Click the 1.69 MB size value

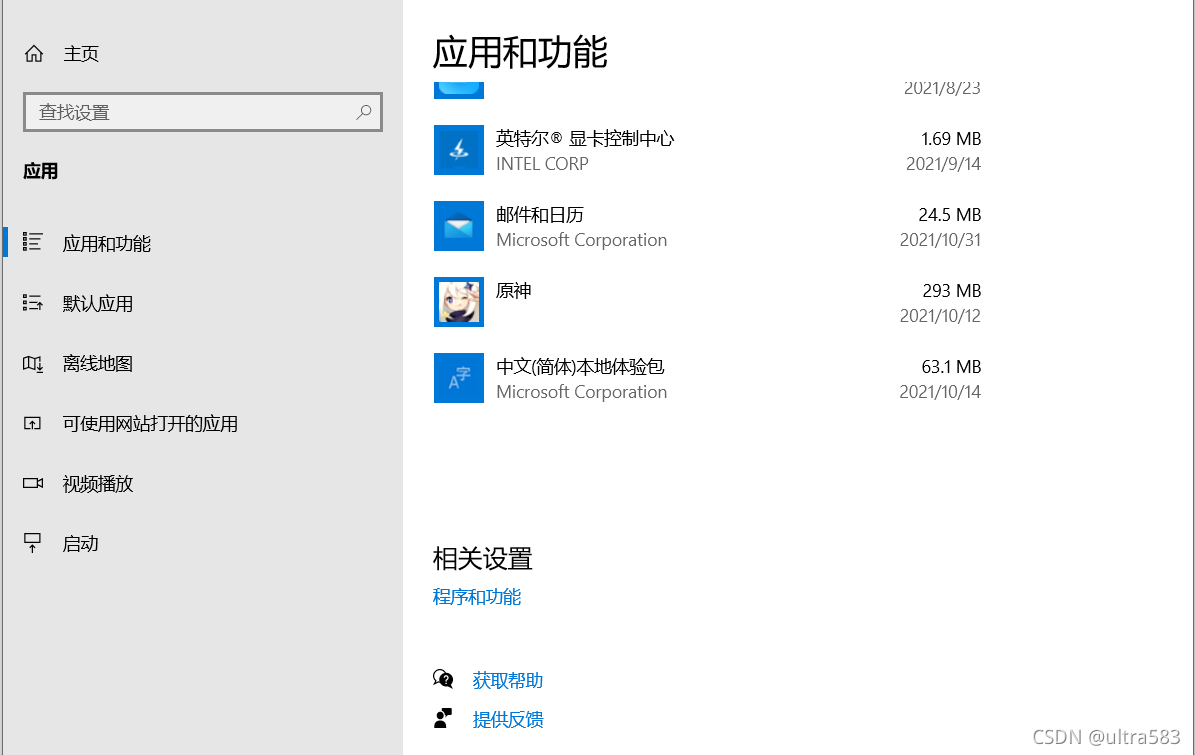pos(951,139)
